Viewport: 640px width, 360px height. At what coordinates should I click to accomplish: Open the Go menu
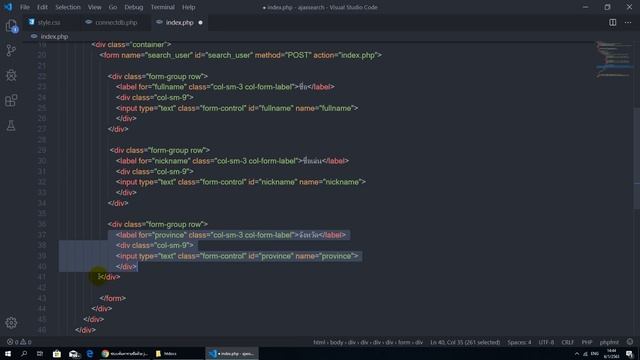(x=113, y=7)
